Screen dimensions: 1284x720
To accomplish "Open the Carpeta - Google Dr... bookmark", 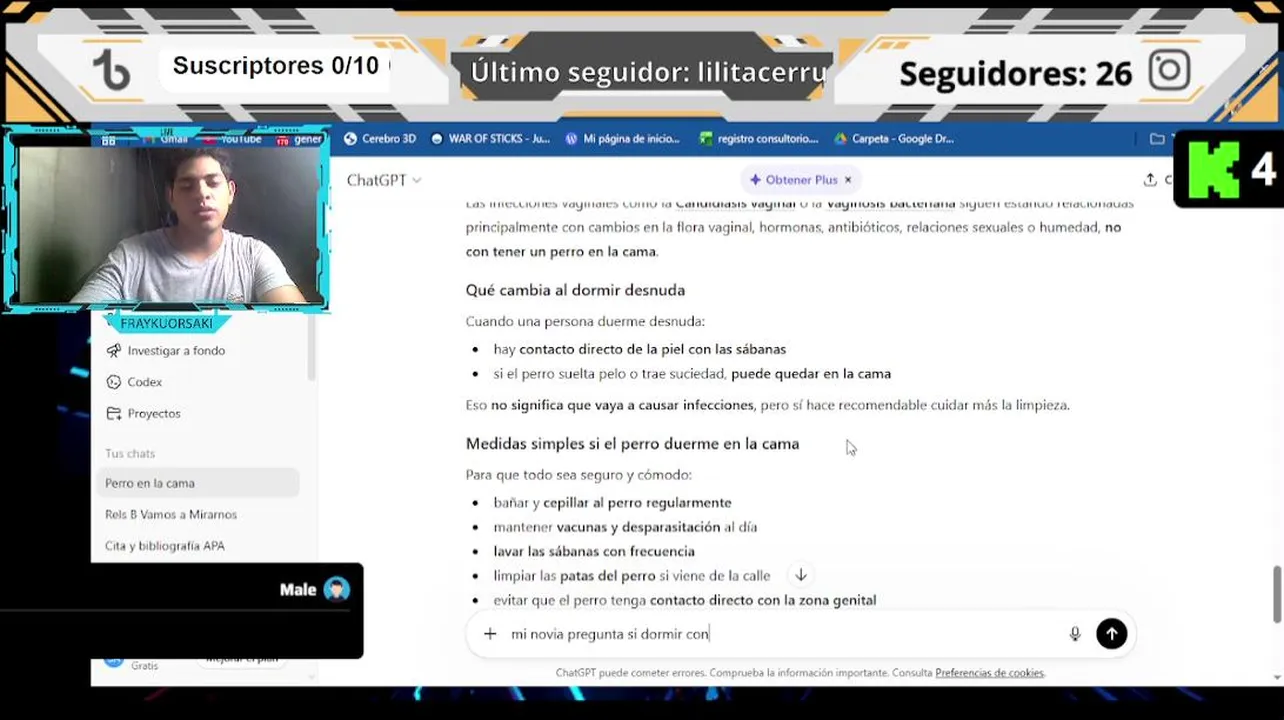I will [x=894, y=139].
